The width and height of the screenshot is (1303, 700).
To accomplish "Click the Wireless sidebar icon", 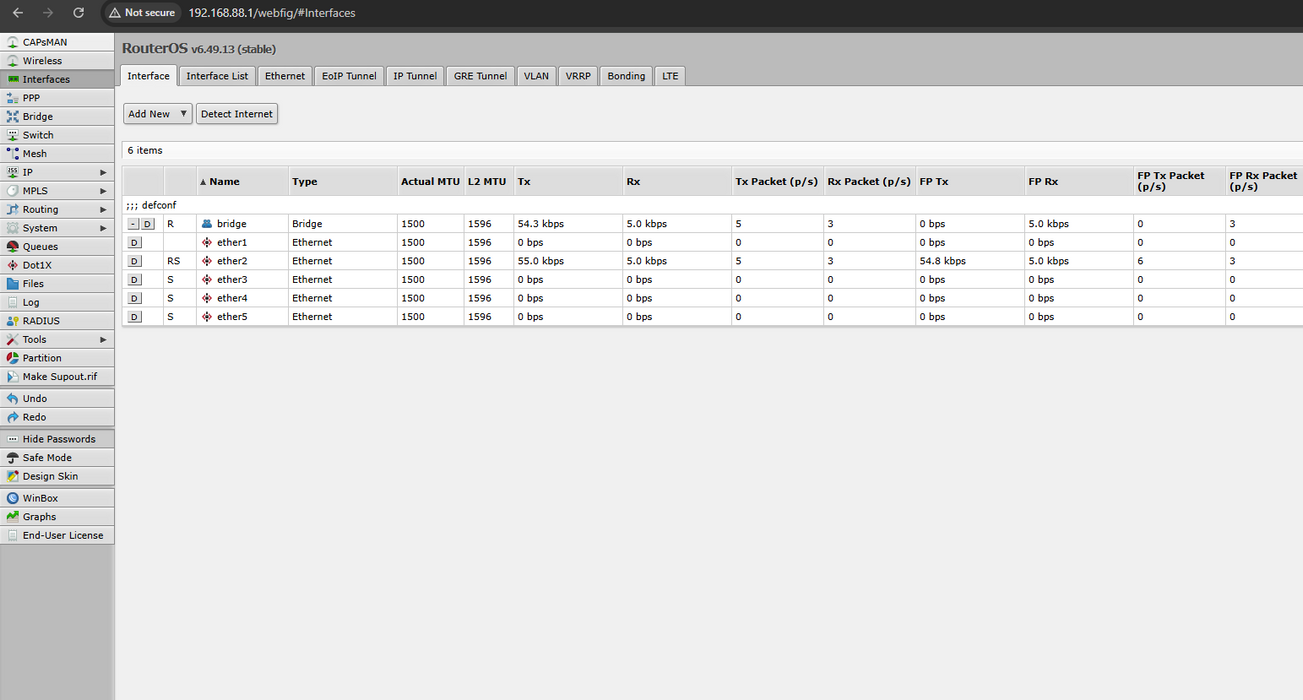I will tap(12, 61).
